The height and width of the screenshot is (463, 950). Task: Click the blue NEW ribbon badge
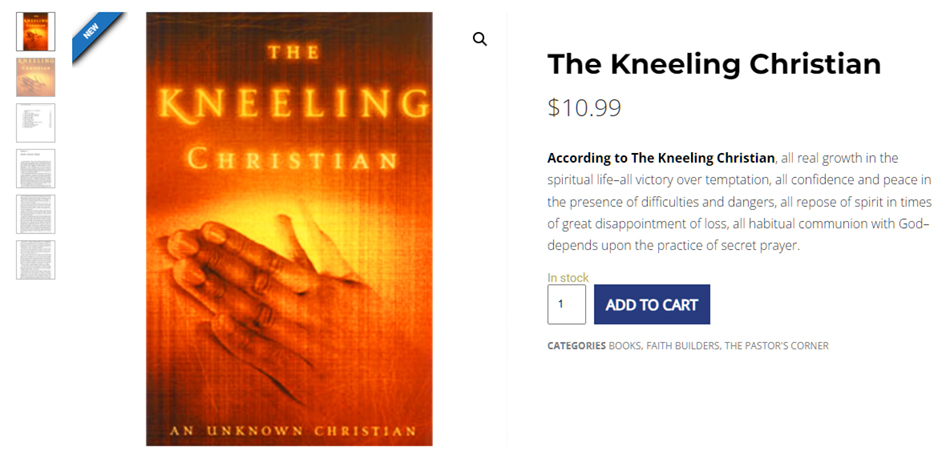(x=94, y=32)
